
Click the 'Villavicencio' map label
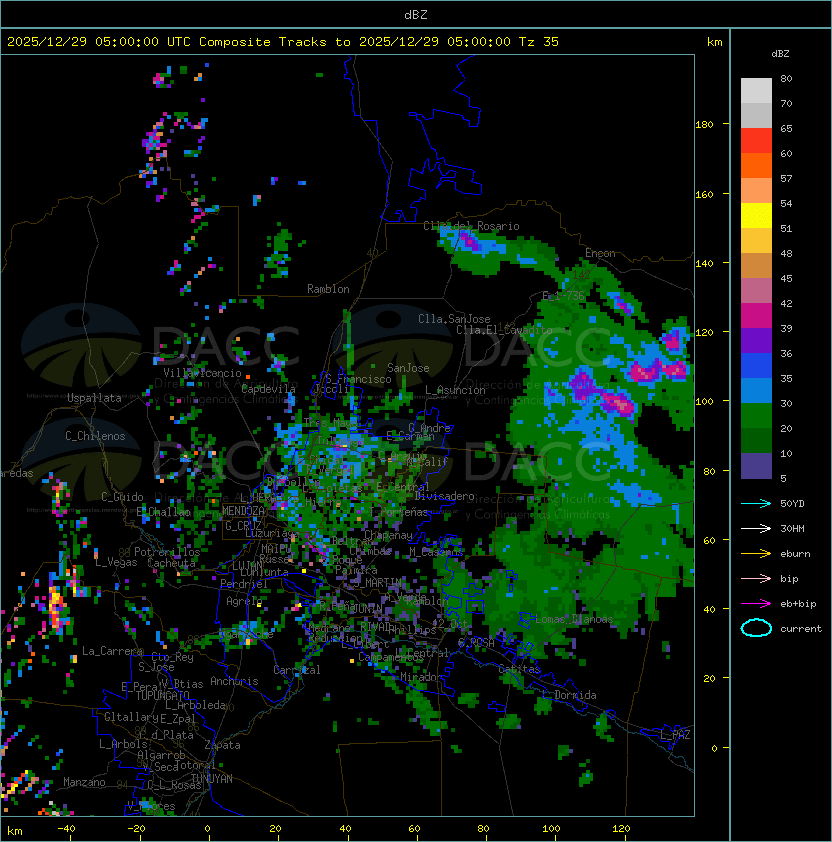pos(202,373)
